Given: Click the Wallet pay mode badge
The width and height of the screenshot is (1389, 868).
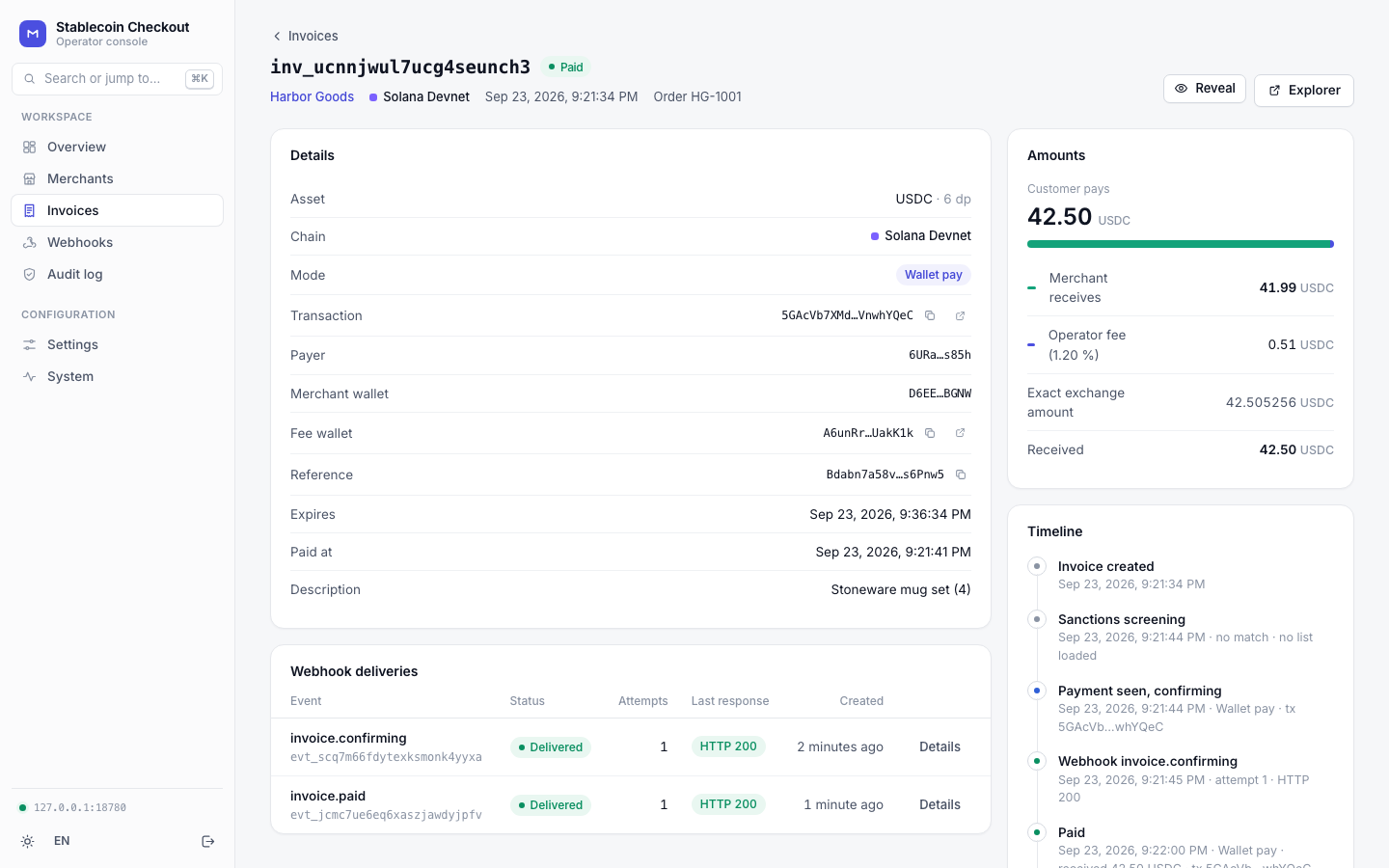Looking at the screenshot, I should [x=934, y=275].
